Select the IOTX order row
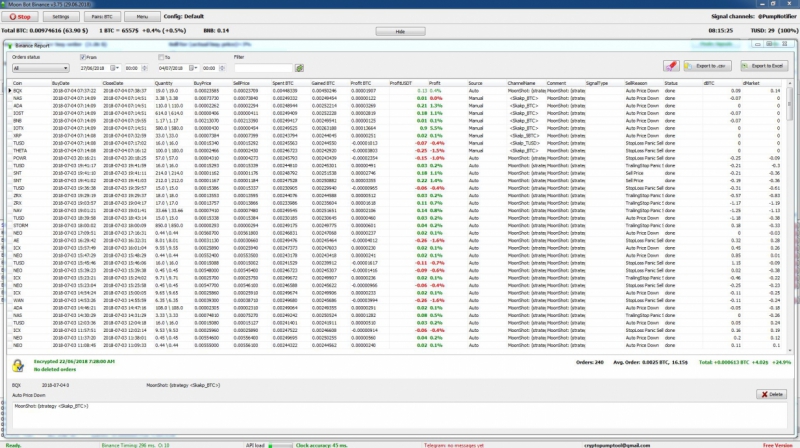 (396, 128)
